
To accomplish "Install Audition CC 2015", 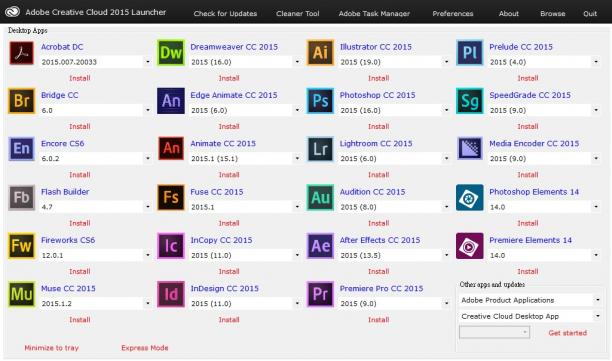I will pos(379,223).
